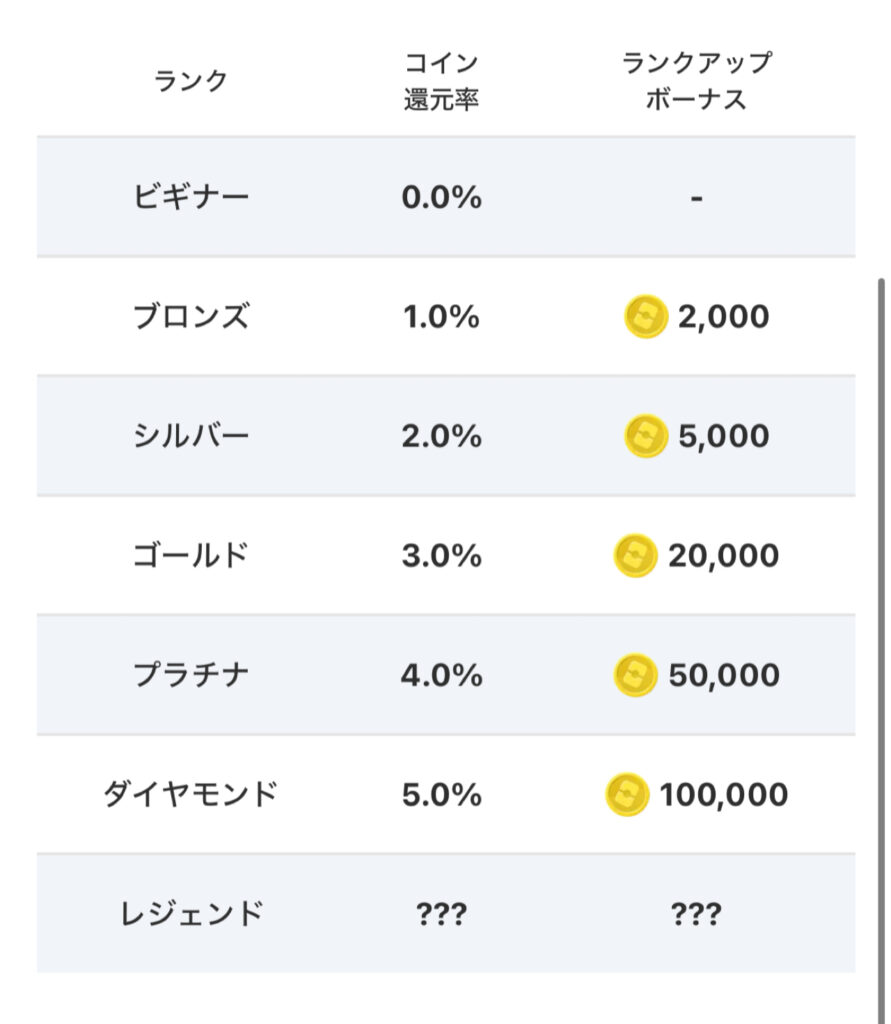Click the 3.0% rate for ゴールド
The image size is (891, 1024).
(441, 556)
